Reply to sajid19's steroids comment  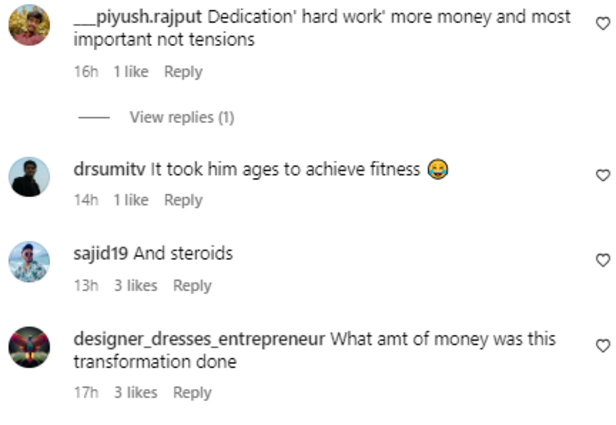pyautogui.click(x=192, y=286)
